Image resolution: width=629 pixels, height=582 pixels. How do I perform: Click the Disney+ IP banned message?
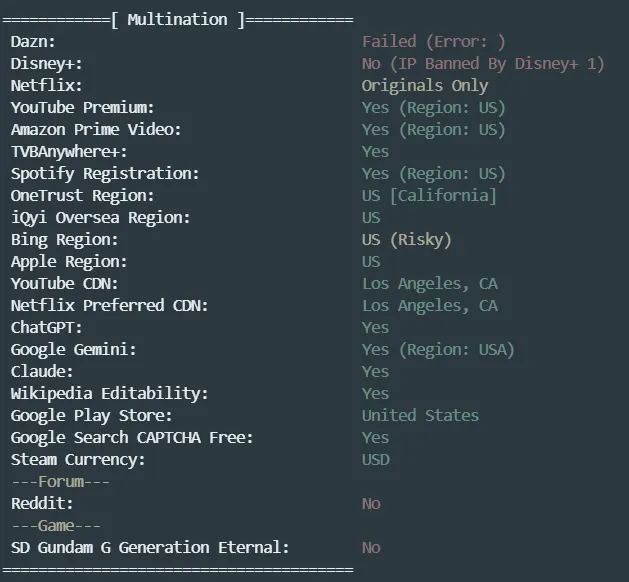coord(483,64)
